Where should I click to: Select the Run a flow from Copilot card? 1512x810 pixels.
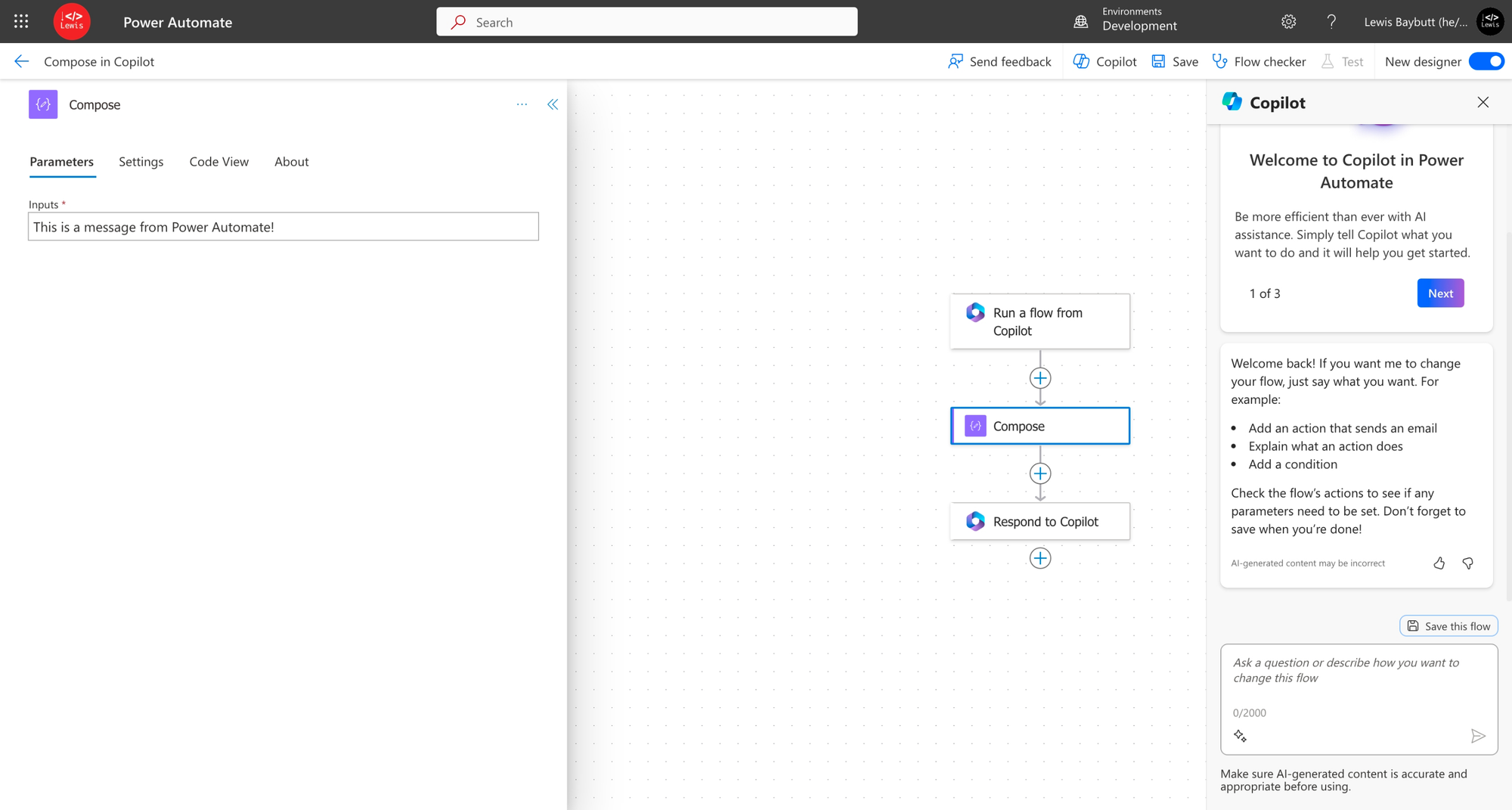(x=1040, y=321)
